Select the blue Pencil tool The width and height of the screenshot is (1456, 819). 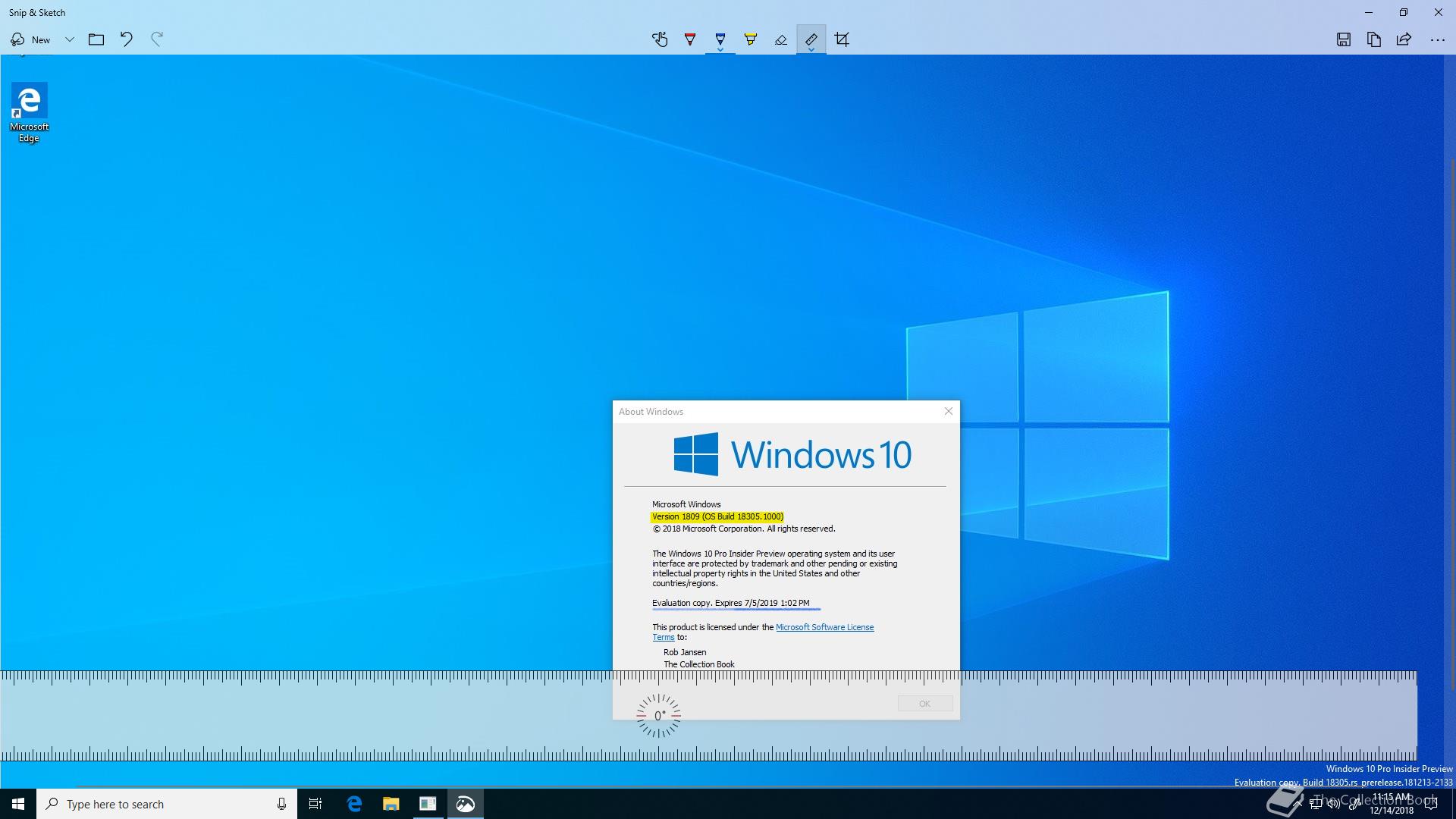click(x=720, y=39)
